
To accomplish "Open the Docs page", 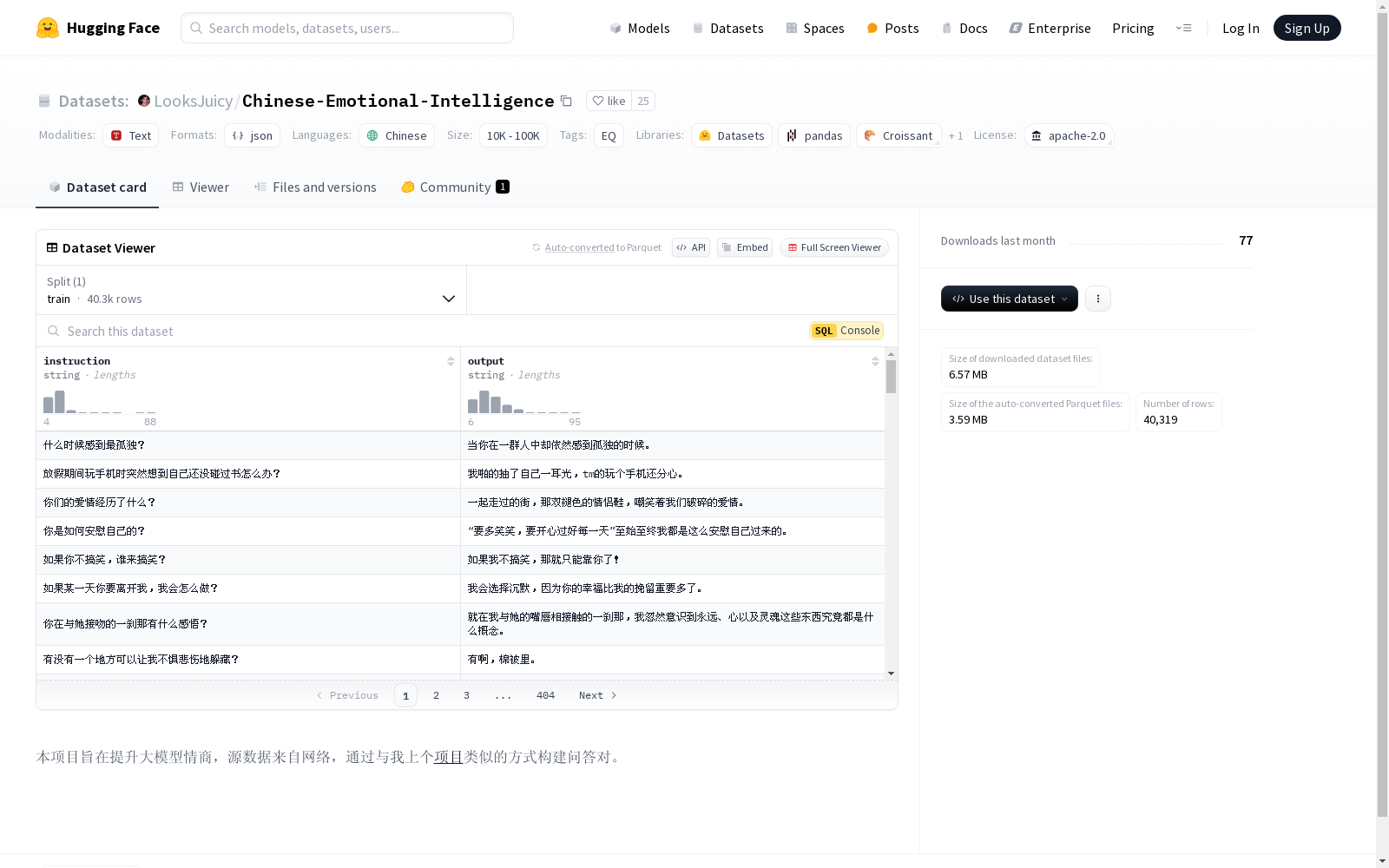I will point(964,28).
